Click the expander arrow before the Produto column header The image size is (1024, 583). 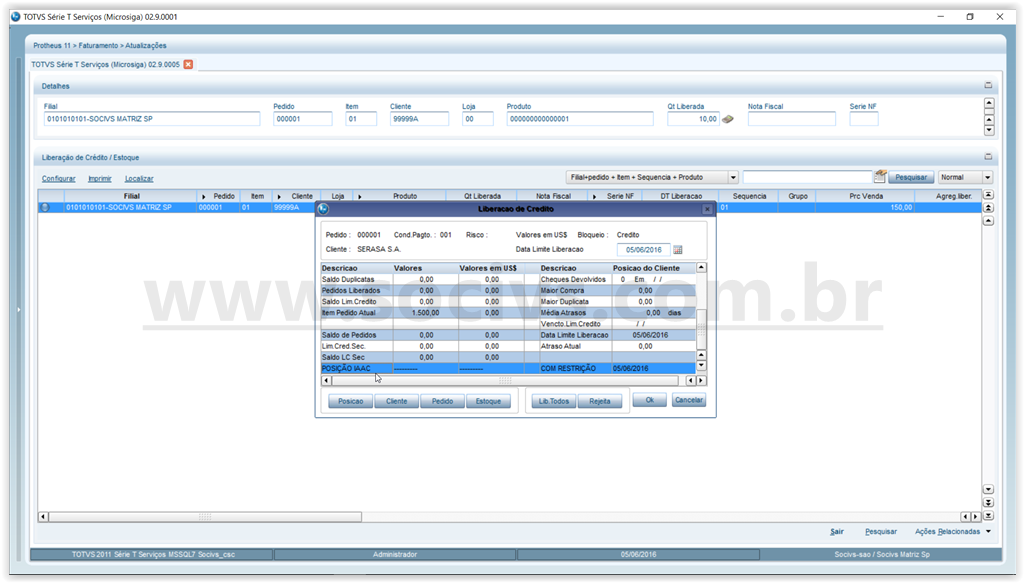pos(359,197)
